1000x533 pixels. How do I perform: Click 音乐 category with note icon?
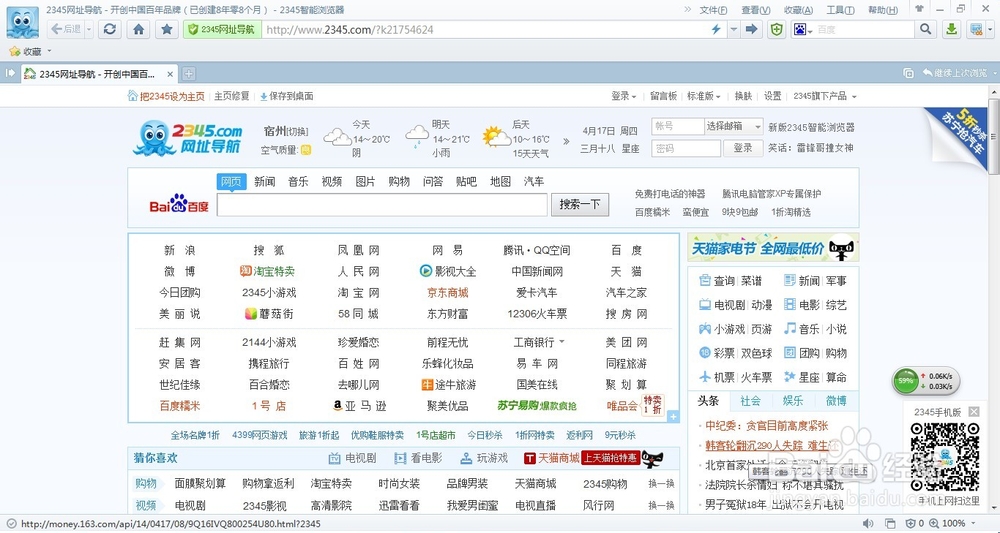click(802, 330)
